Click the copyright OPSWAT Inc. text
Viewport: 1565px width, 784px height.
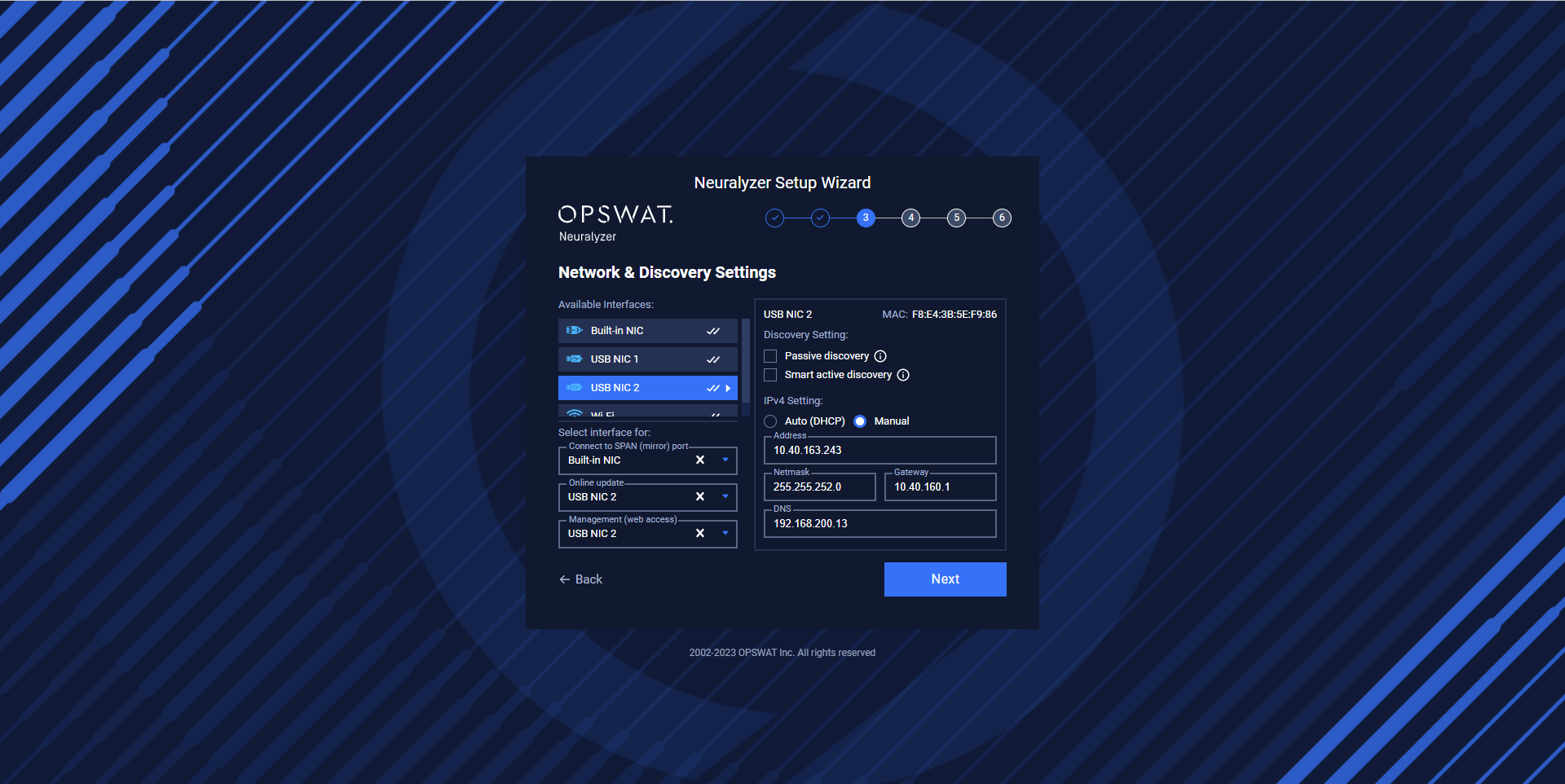click(782, 653)
